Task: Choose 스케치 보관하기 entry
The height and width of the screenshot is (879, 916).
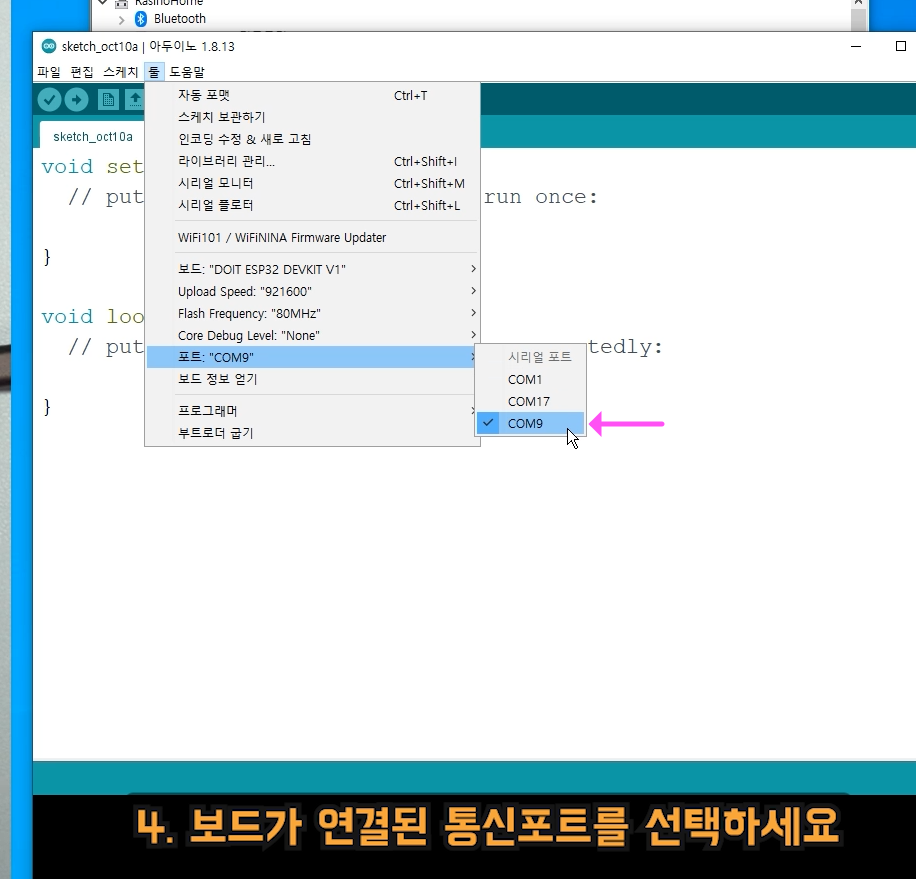Action: (313, 117)
